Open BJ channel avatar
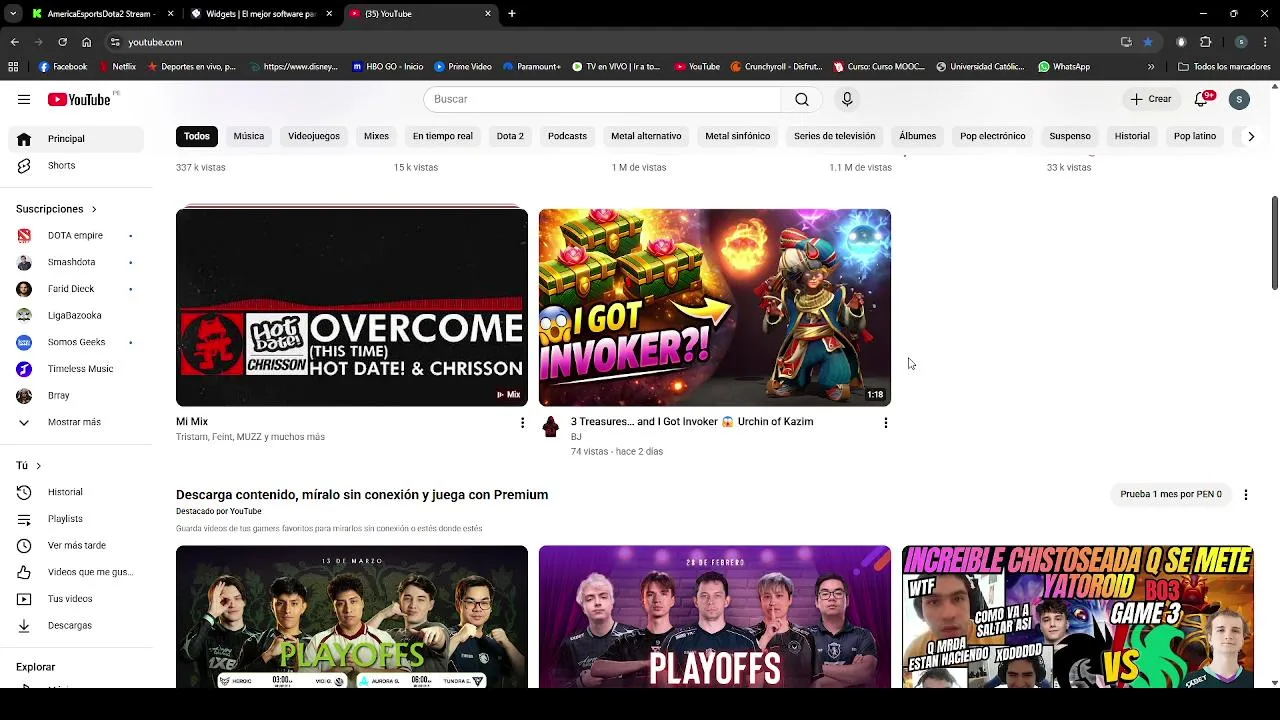 [550, 428]
